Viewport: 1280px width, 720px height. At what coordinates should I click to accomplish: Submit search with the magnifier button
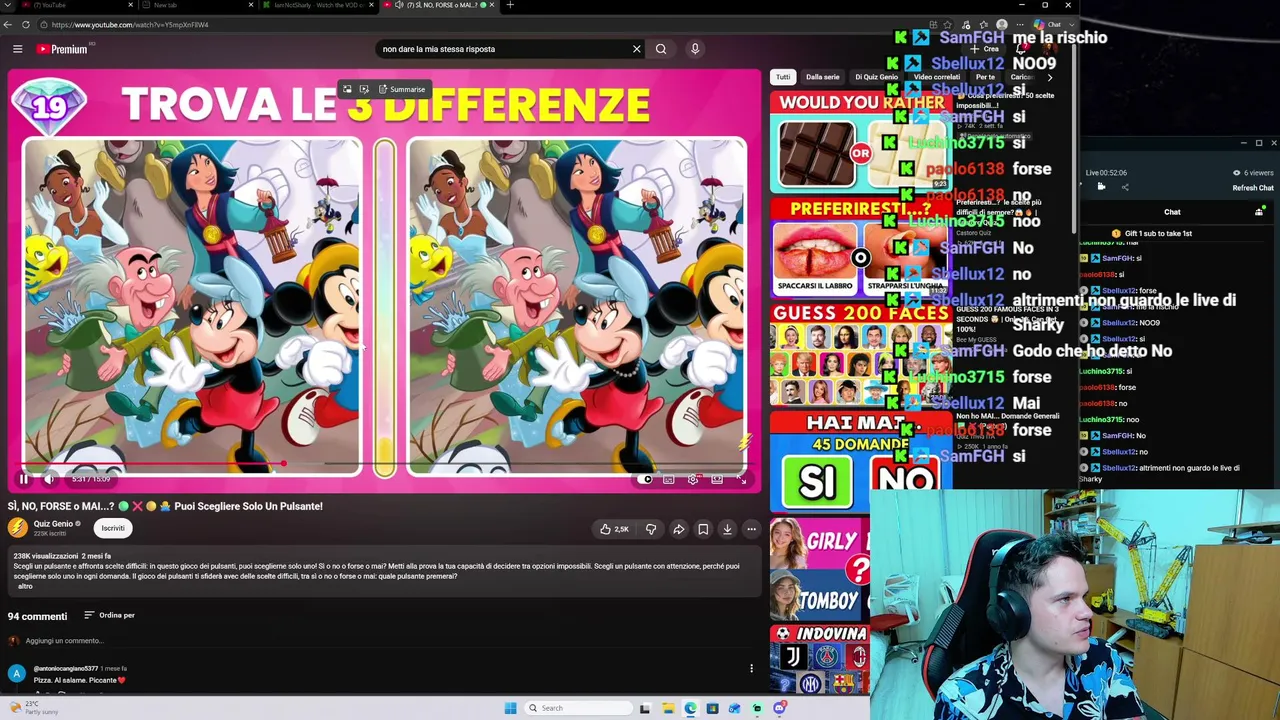[x=661, y=49]
